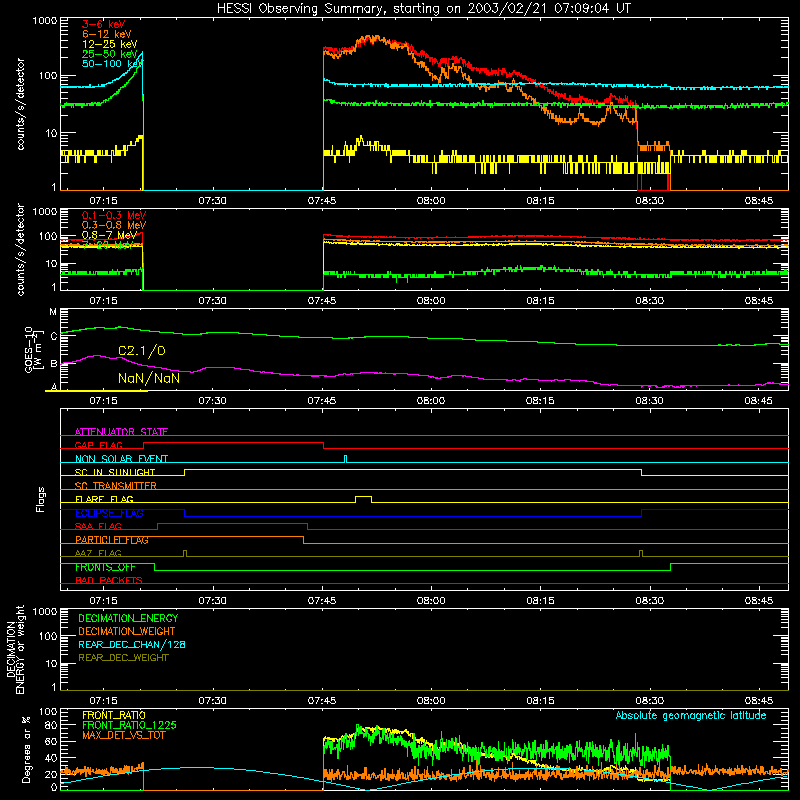Image resolution: width=800 pixels, height=800 pixels.
Task: Click the 0.8-7 MeV legend label
Action: [x=110, y=235]
